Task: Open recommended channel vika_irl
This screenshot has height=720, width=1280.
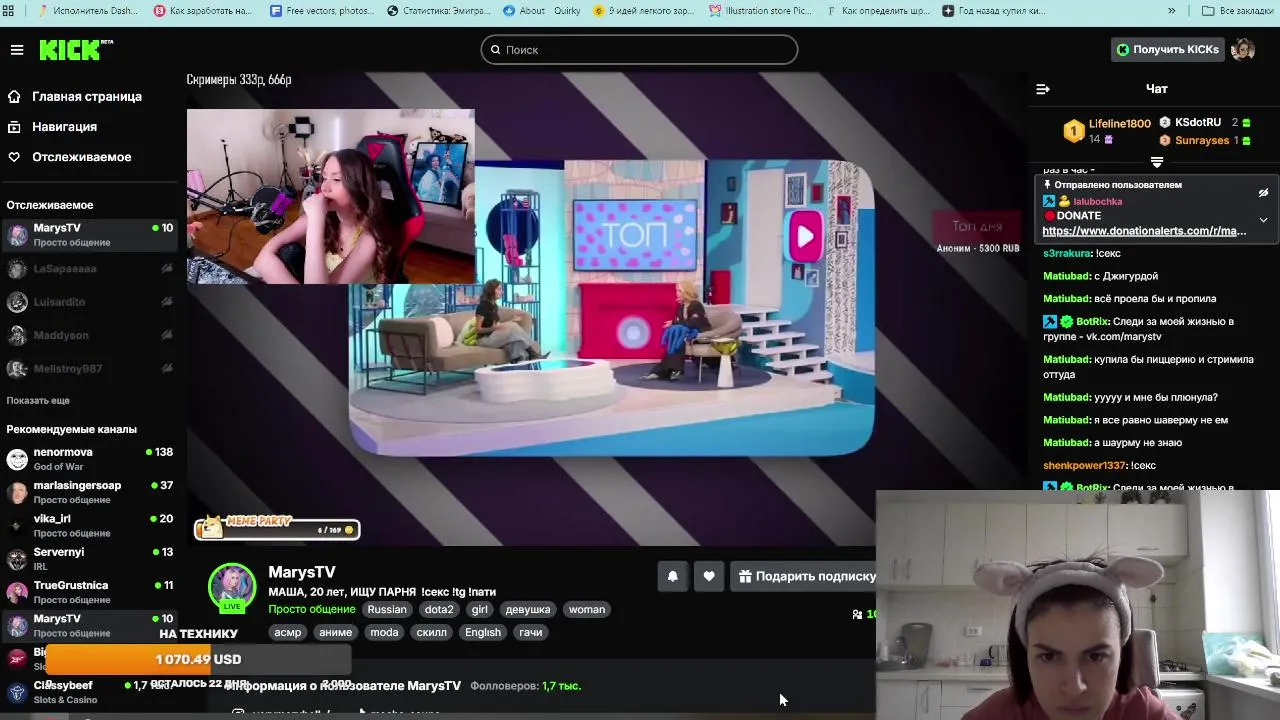Action: tap(90, 526)
